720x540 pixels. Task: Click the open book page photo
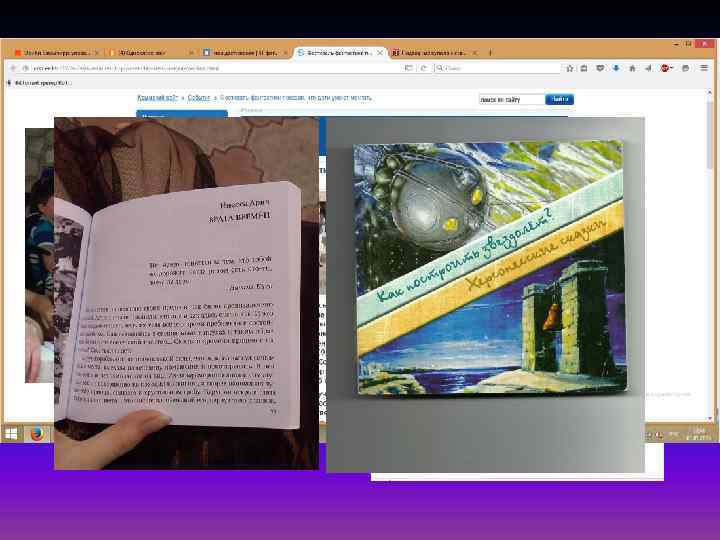click(186, 293)
